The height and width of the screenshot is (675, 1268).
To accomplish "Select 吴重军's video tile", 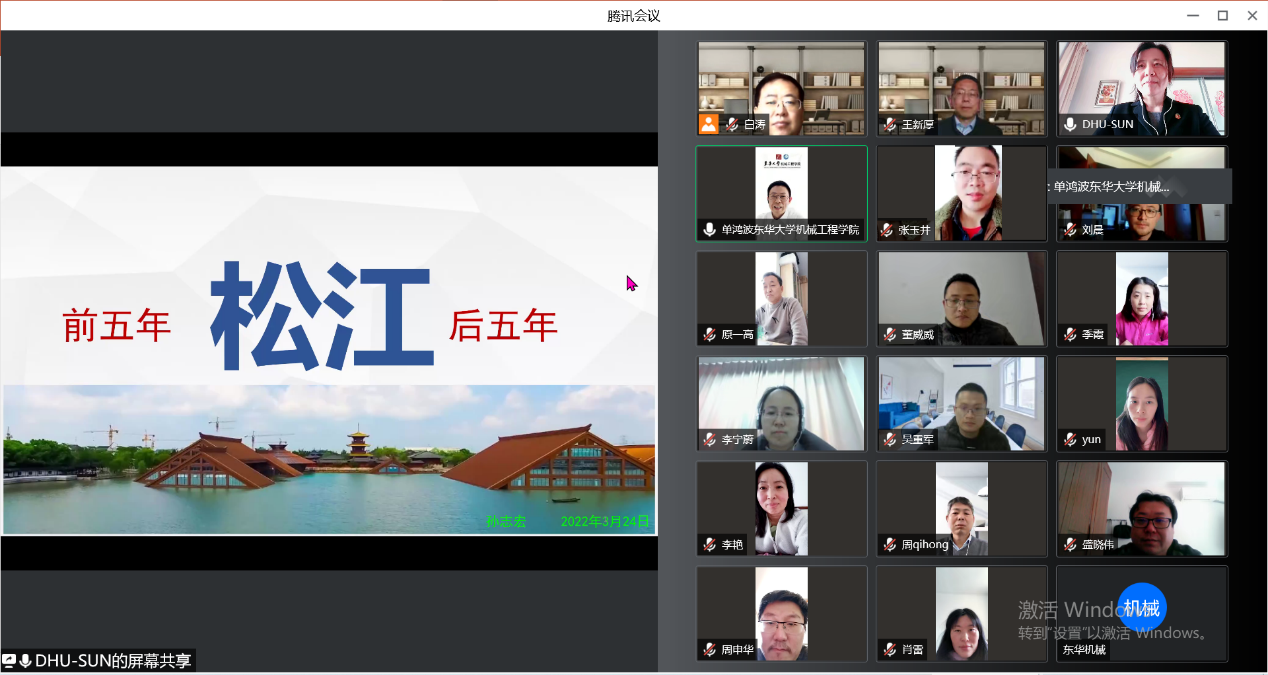I will 961,403.
